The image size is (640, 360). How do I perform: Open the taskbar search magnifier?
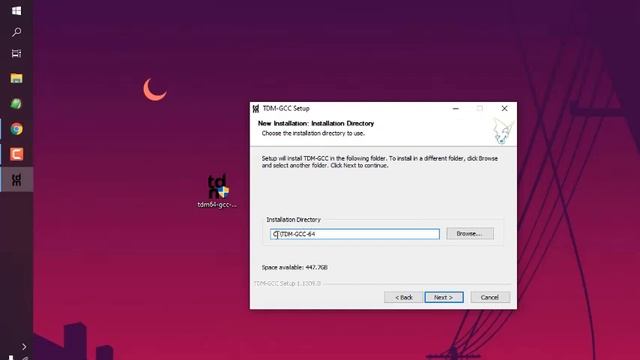[x=16, y=32]
